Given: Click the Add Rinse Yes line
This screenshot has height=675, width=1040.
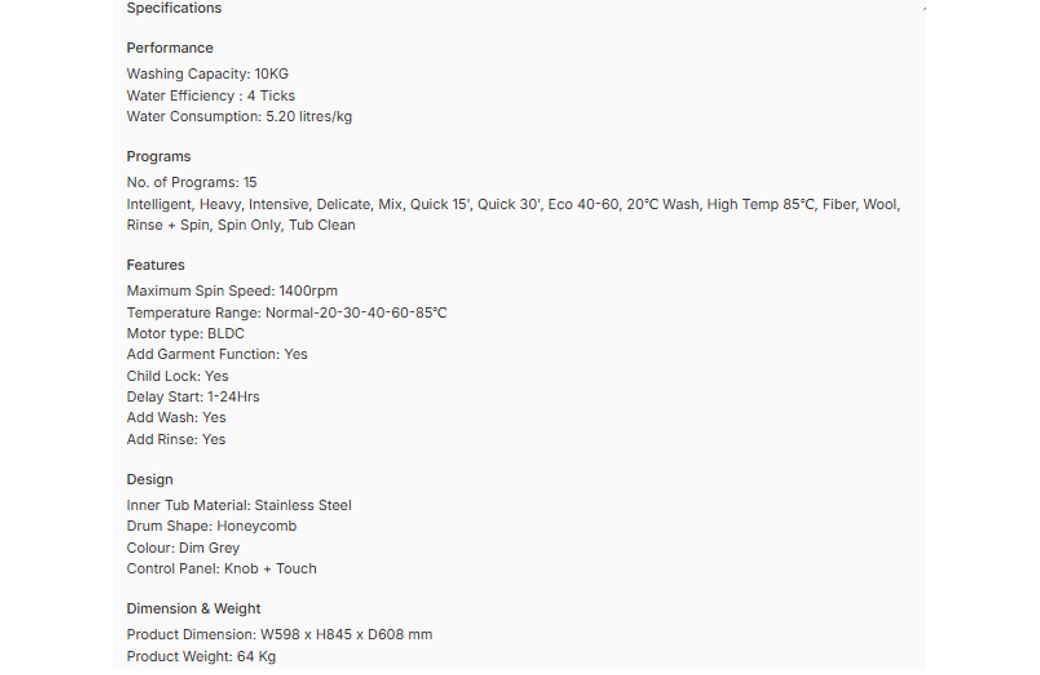Looking at the screenshot, I should [176, 439].
